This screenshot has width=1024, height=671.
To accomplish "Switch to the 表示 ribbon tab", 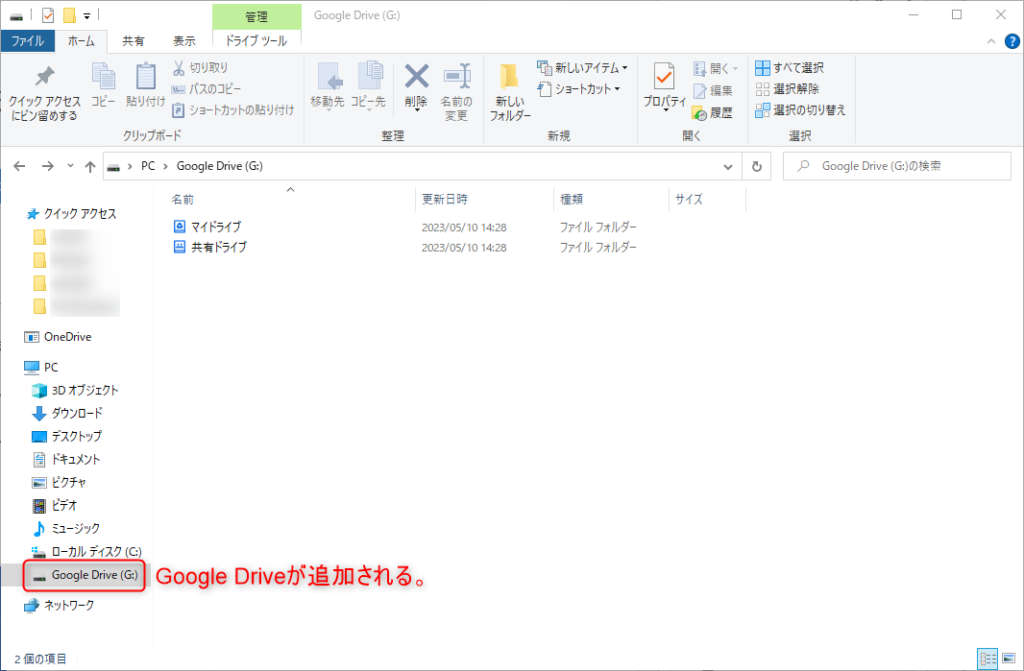I will pos(184,41).
